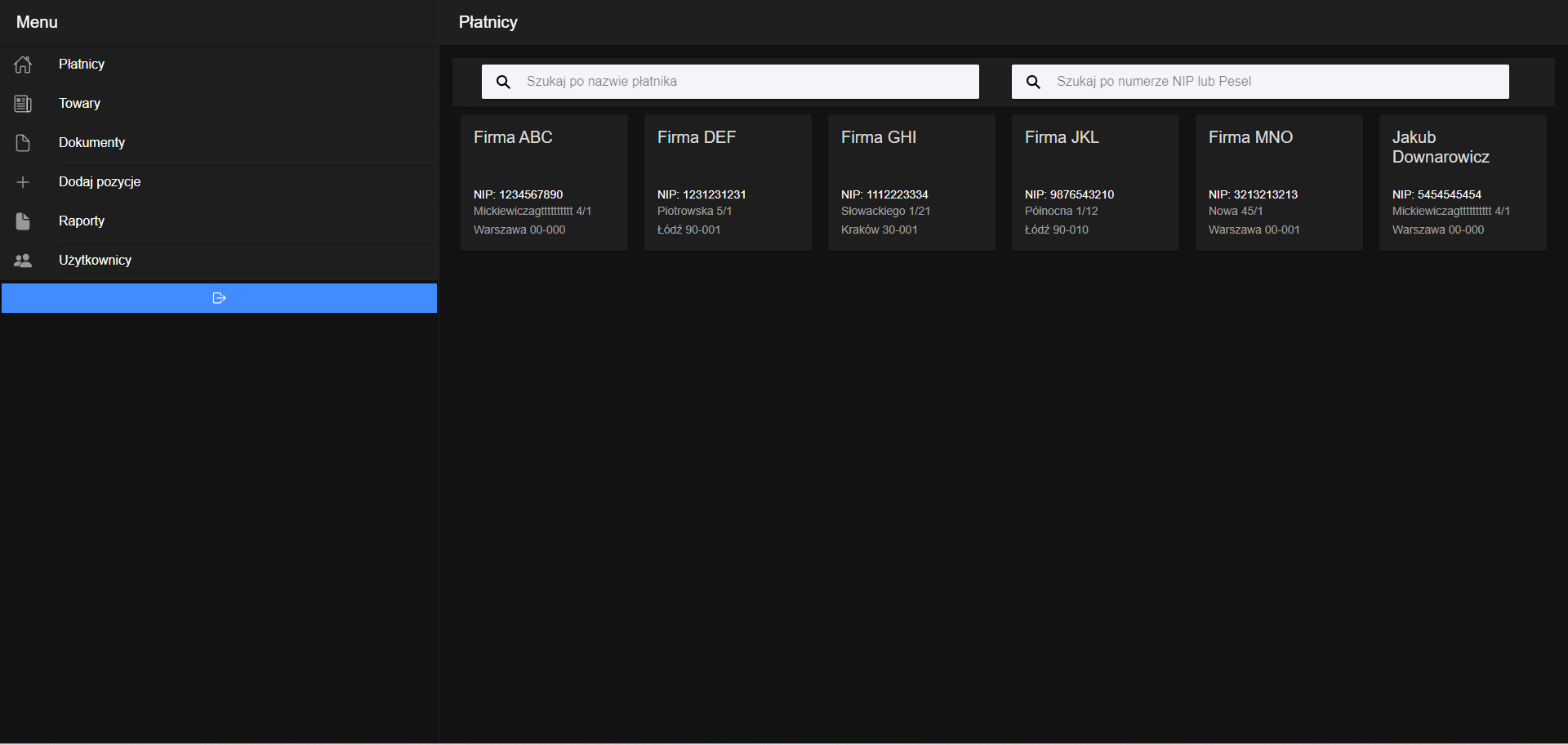Select the Firma ABC card
The height and width of the screenshot is (745, 1568).
[543, 181]
